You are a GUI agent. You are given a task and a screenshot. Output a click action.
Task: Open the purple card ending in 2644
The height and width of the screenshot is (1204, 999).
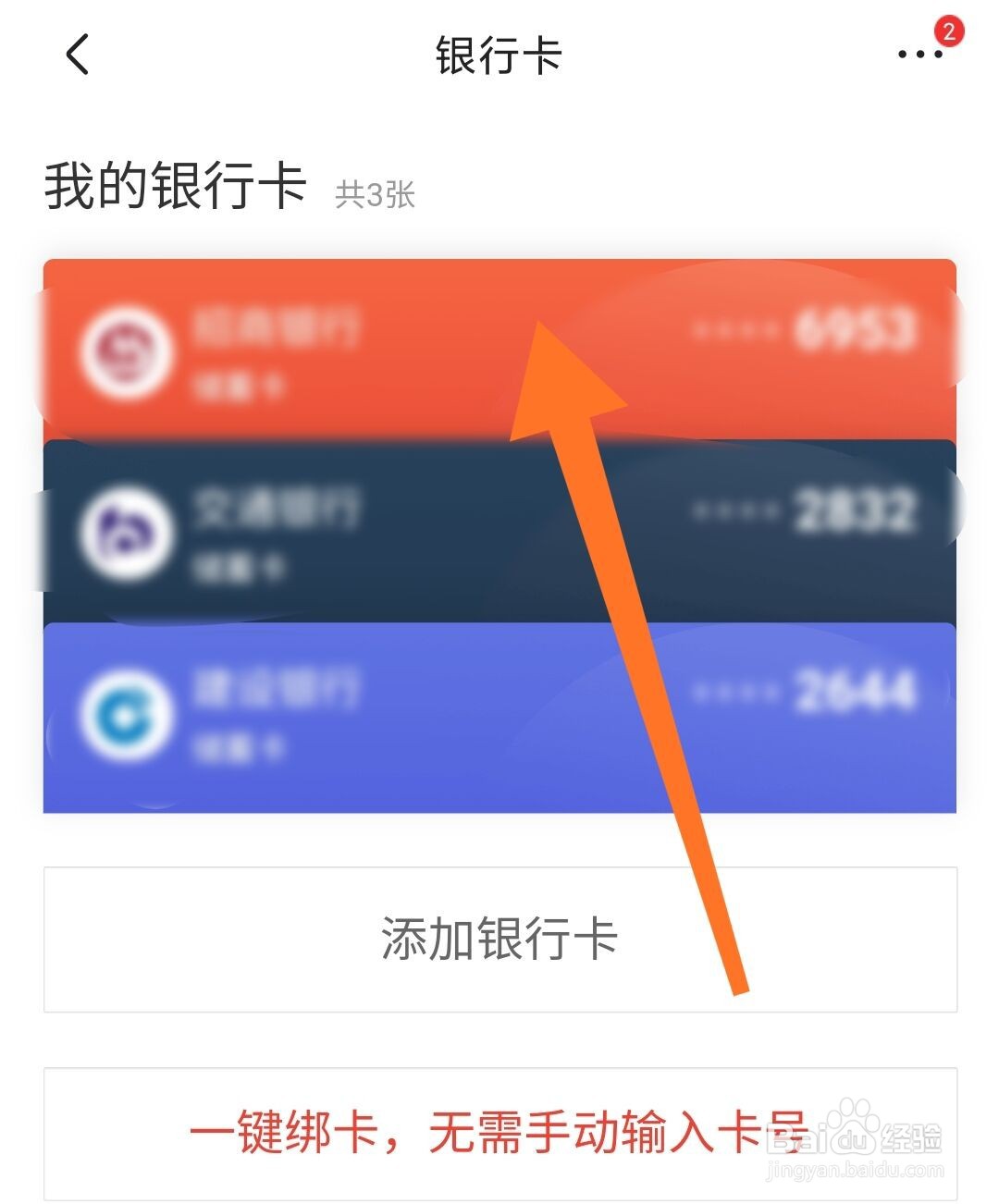click(499, 718)
